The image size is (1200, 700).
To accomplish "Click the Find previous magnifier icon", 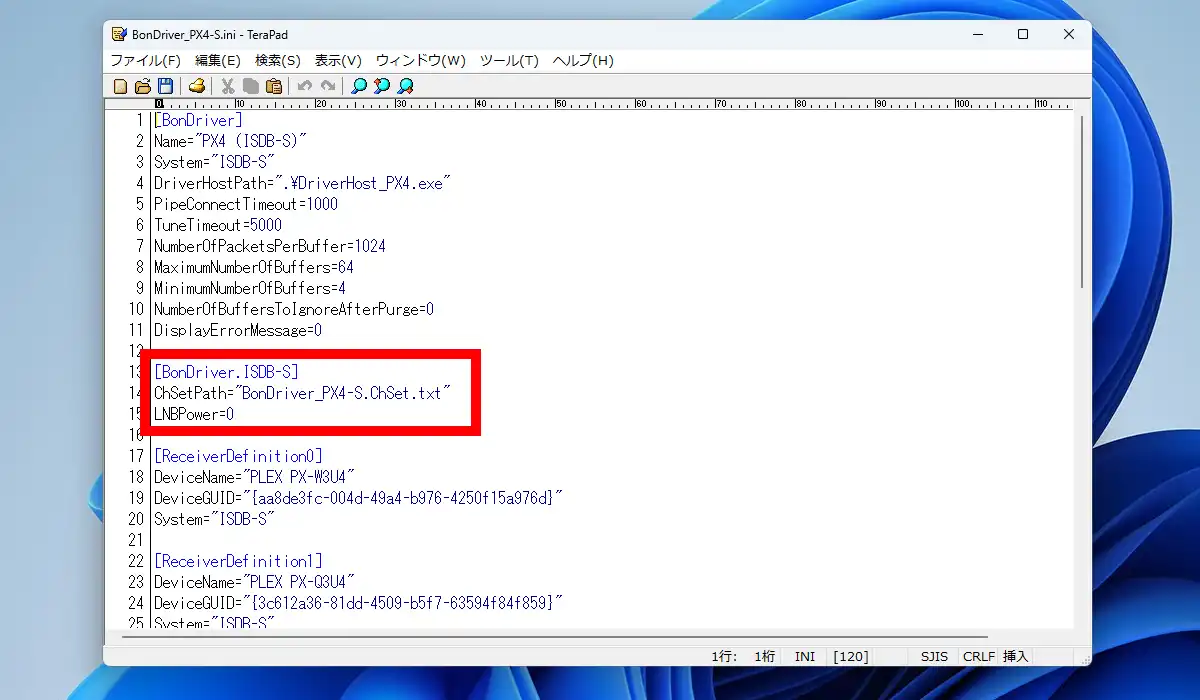I will coord(382,87).
